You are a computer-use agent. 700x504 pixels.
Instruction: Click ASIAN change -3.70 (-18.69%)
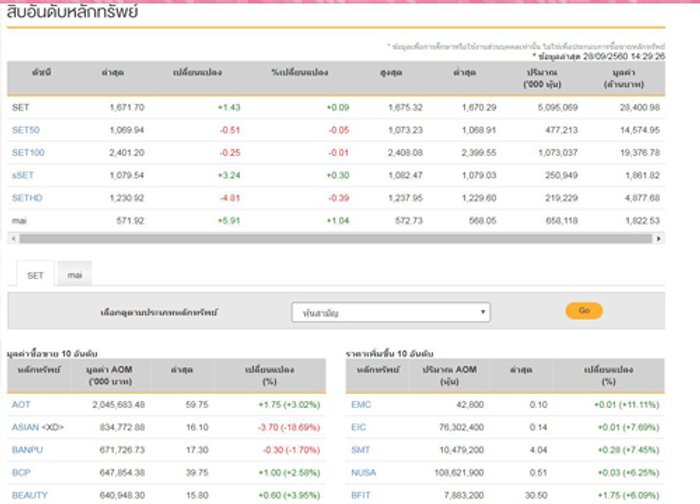pos(289,427)
